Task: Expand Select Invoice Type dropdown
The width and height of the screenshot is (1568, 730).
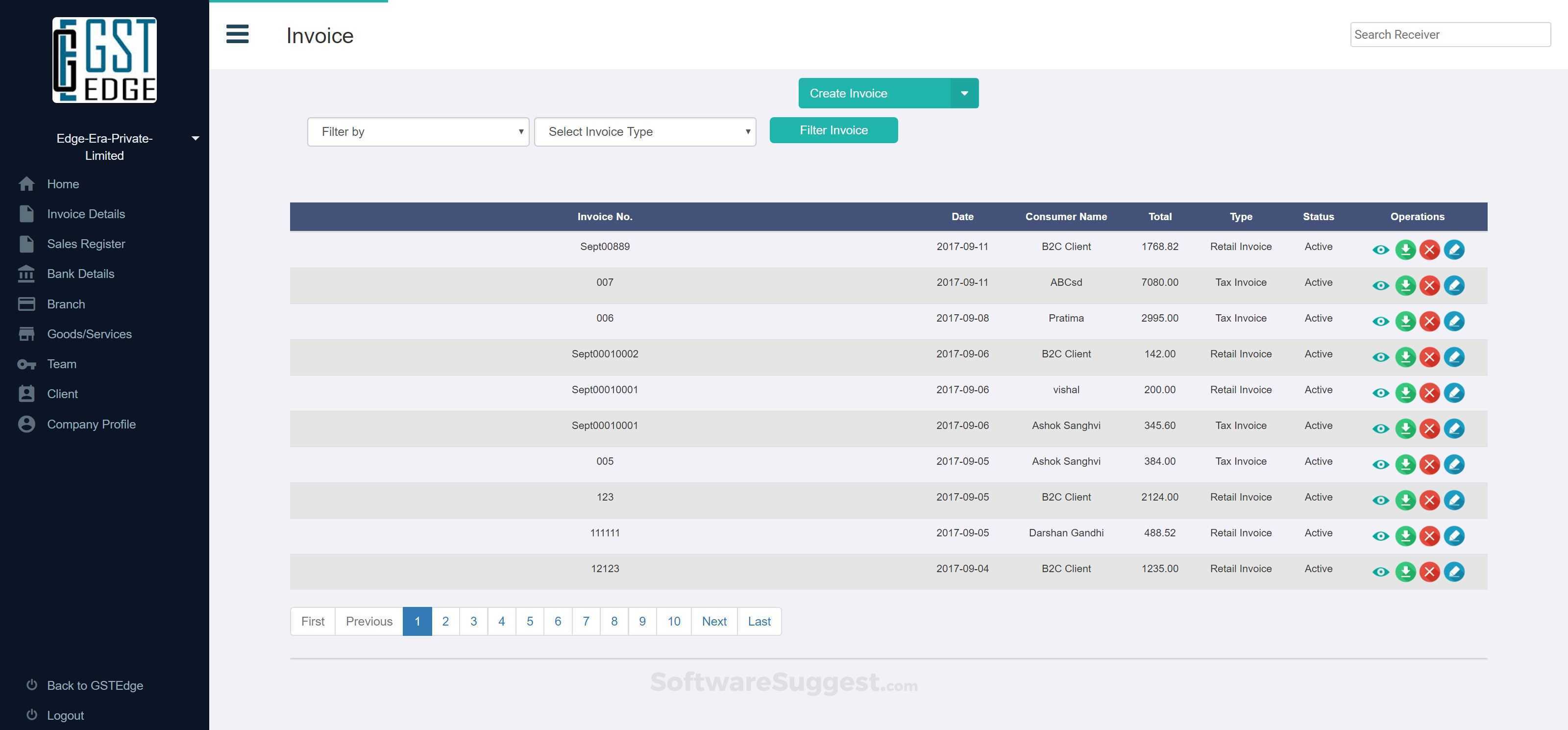Action: (x=645, y=131)
